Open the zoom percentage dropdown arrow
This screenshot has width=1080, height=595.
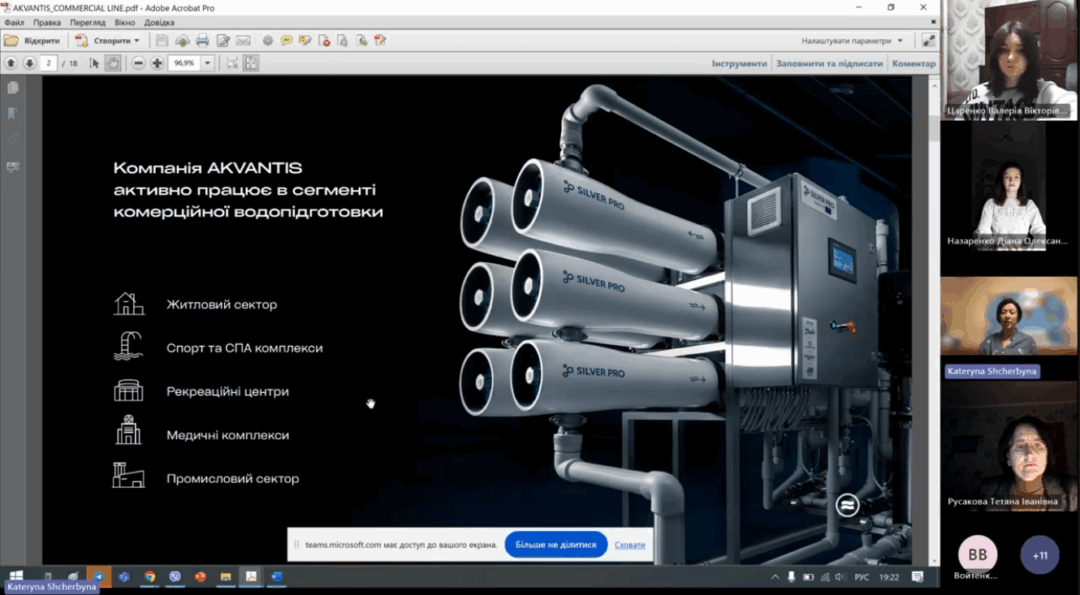[208, 63]
